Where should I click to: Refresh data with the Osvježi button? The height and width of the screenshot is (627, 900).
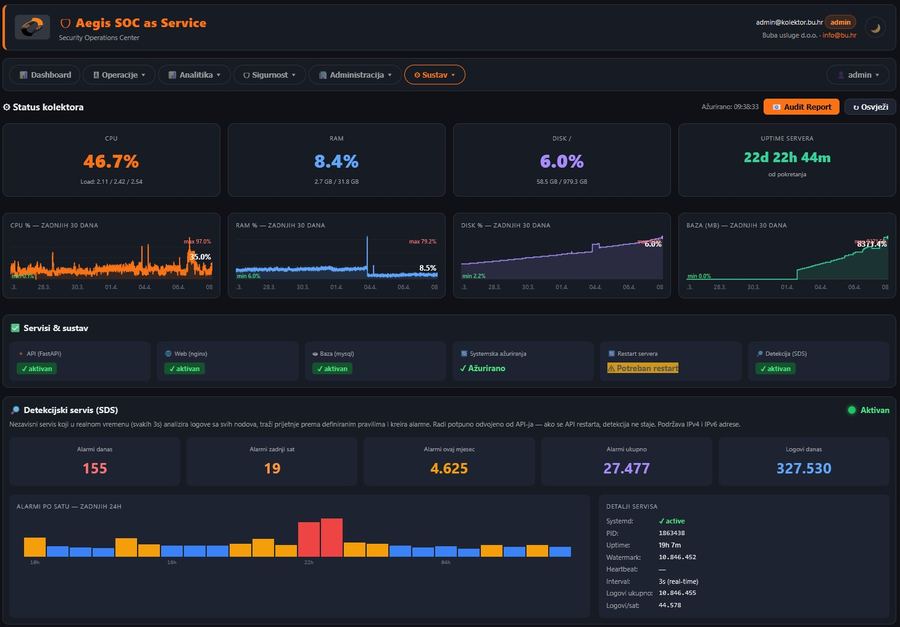pos(870,107)
